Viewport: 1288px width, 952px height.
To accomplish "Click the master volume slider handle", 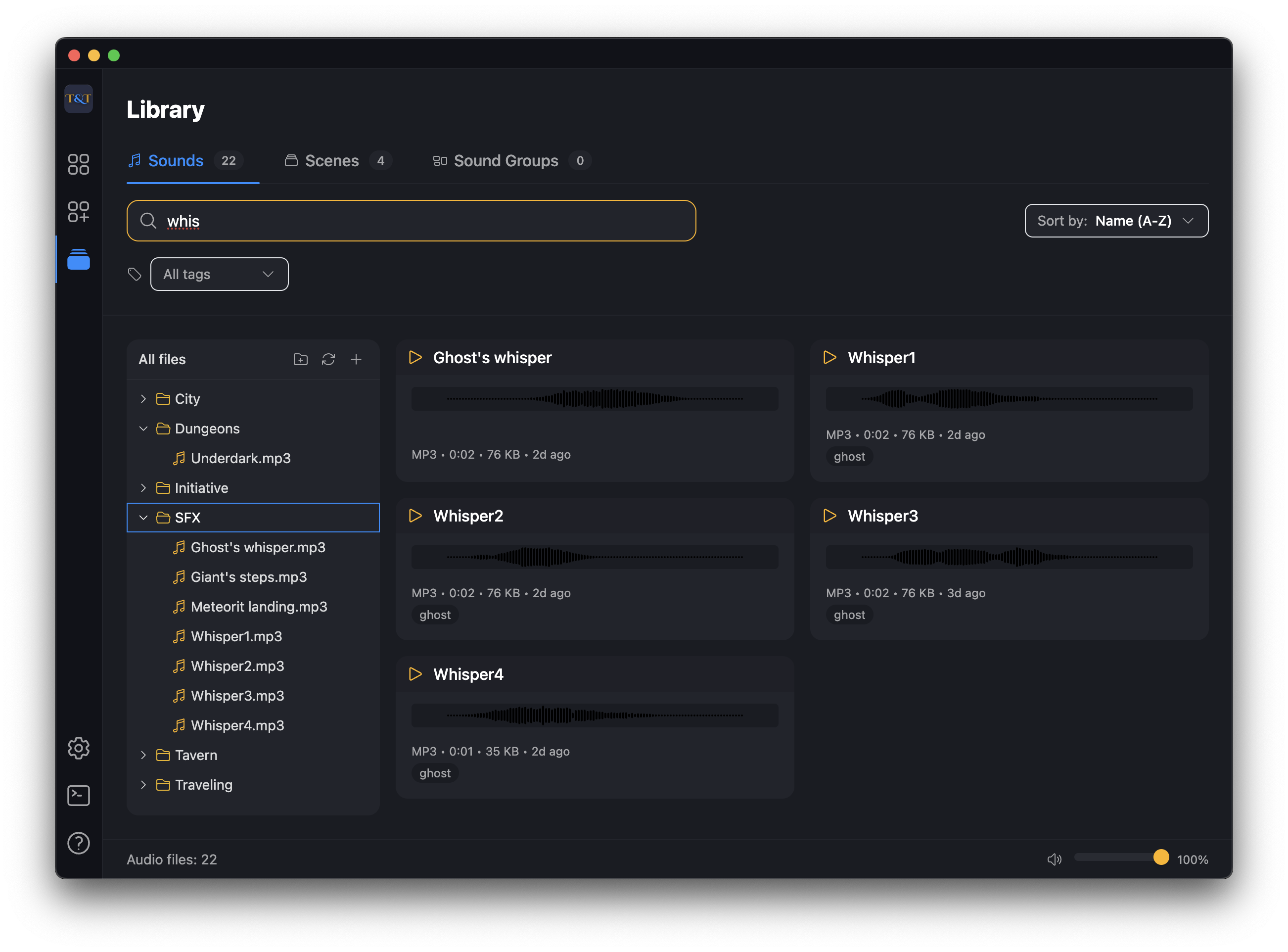I will click(1161, 857).
